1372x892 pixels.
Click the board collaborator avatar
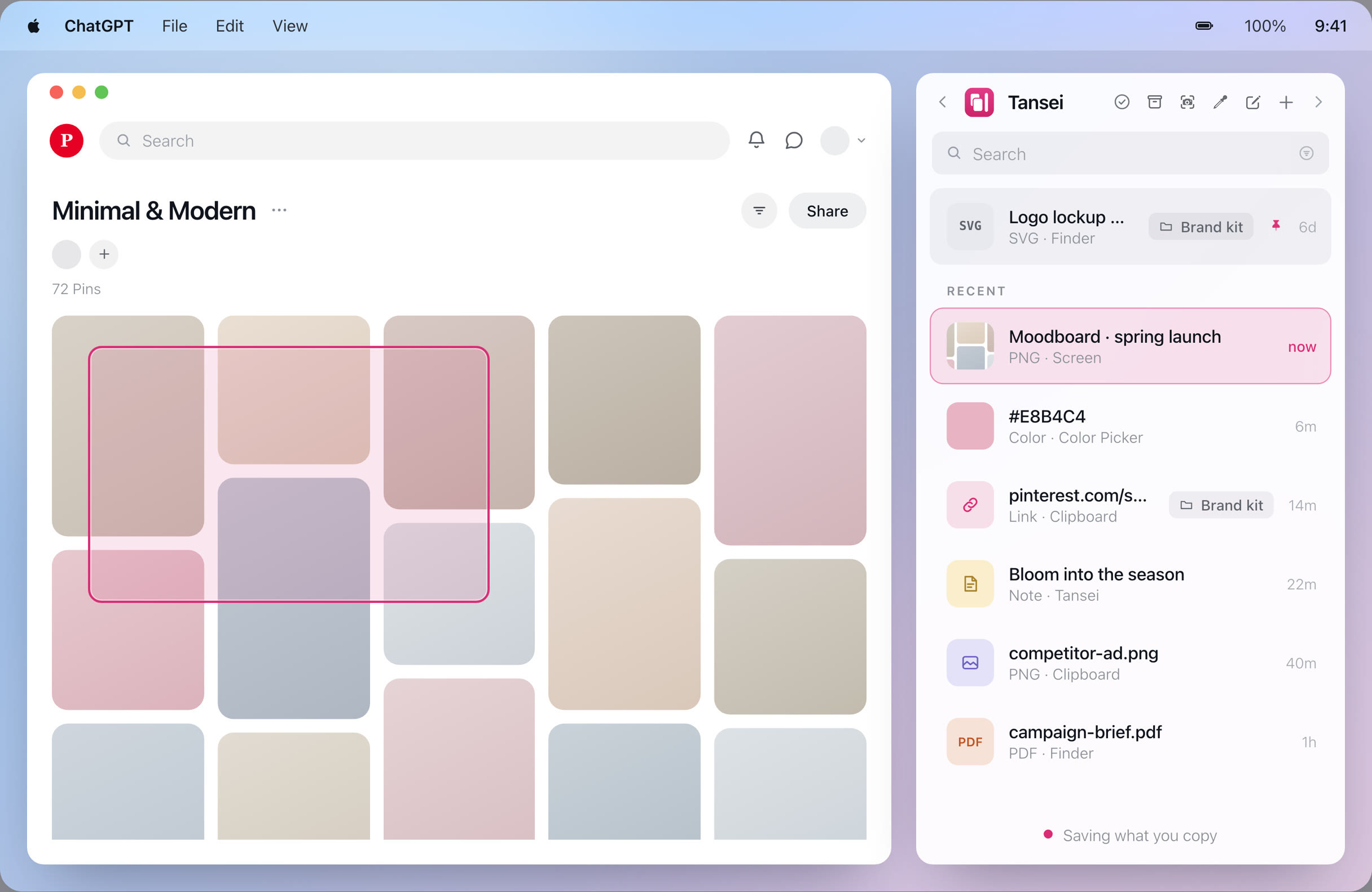point(67,254)
